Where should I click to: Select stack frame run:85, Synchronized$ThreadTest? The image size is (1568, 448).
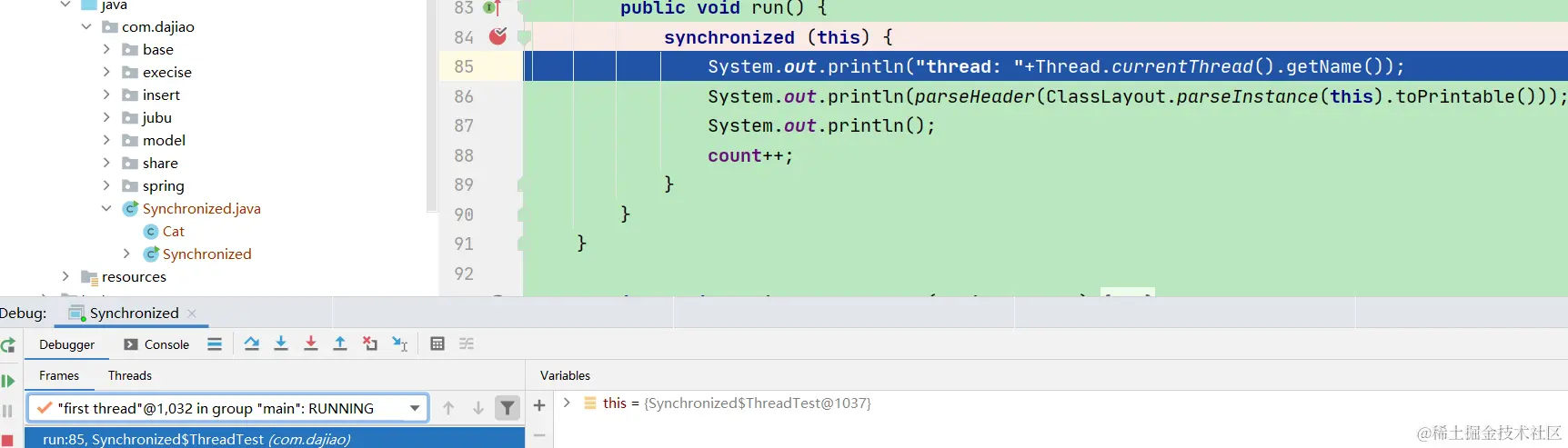274,439
